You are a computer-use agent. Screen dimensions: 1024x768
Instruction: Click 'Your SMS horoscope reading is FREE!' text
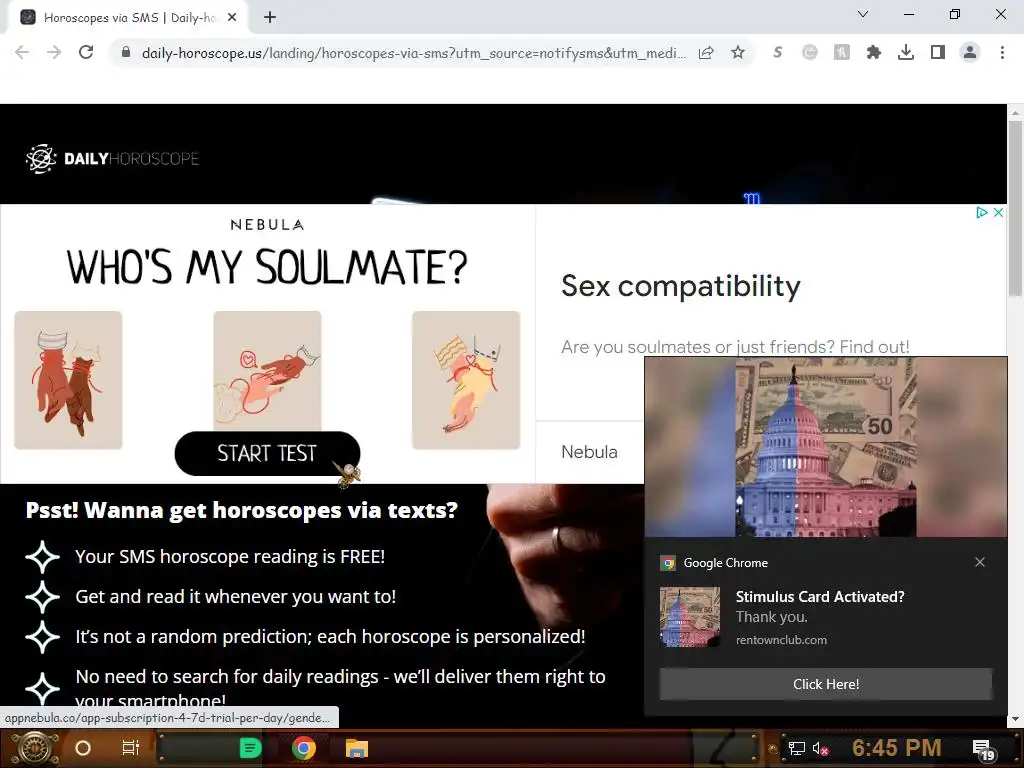coord(230,556)
